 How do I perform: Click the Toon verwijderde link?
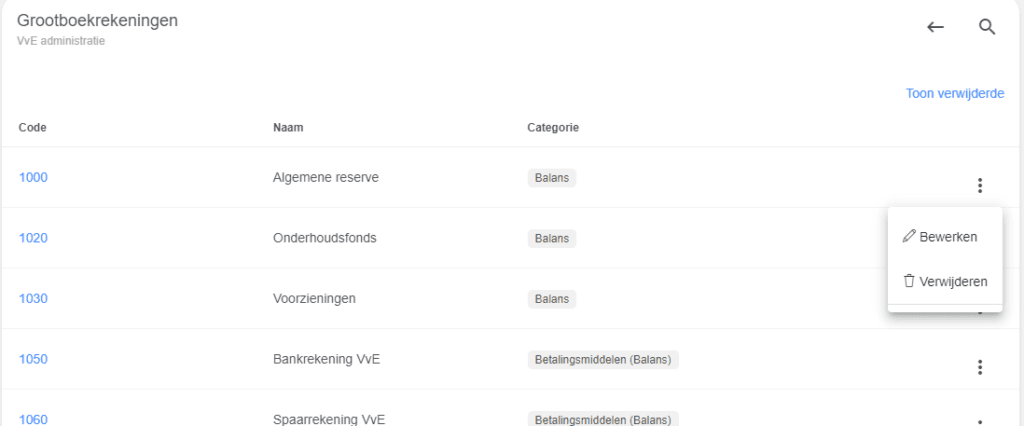coord(954,94)
